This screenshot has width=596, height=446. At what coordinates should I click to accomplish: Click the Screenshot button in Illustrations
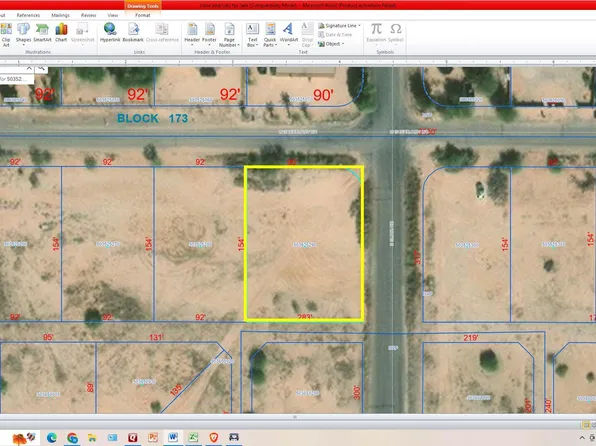pyautogui.click(x=82, y=34)
